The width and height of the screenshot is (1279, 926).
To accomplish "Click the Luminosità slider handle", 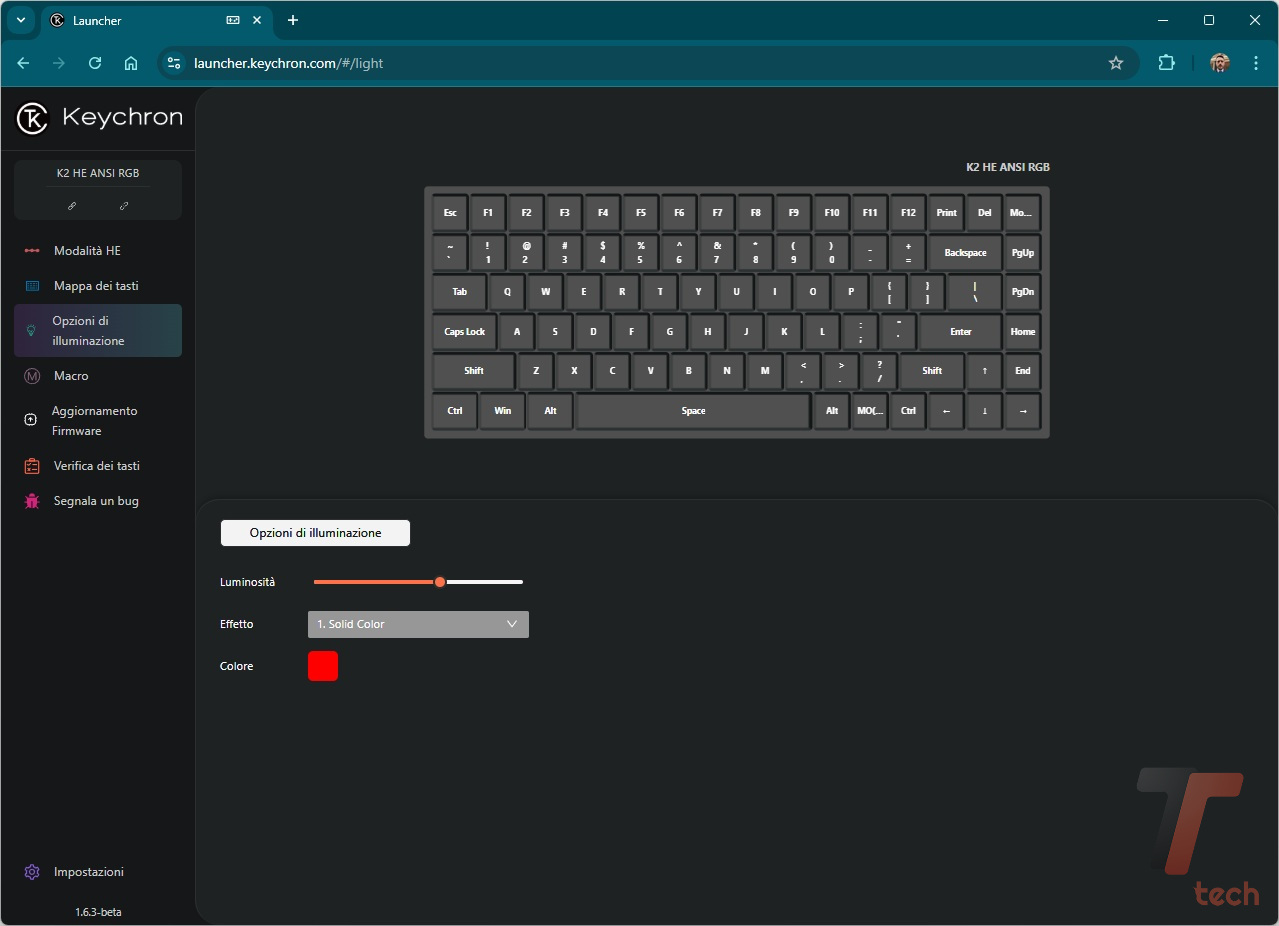I will click(440, 582).
